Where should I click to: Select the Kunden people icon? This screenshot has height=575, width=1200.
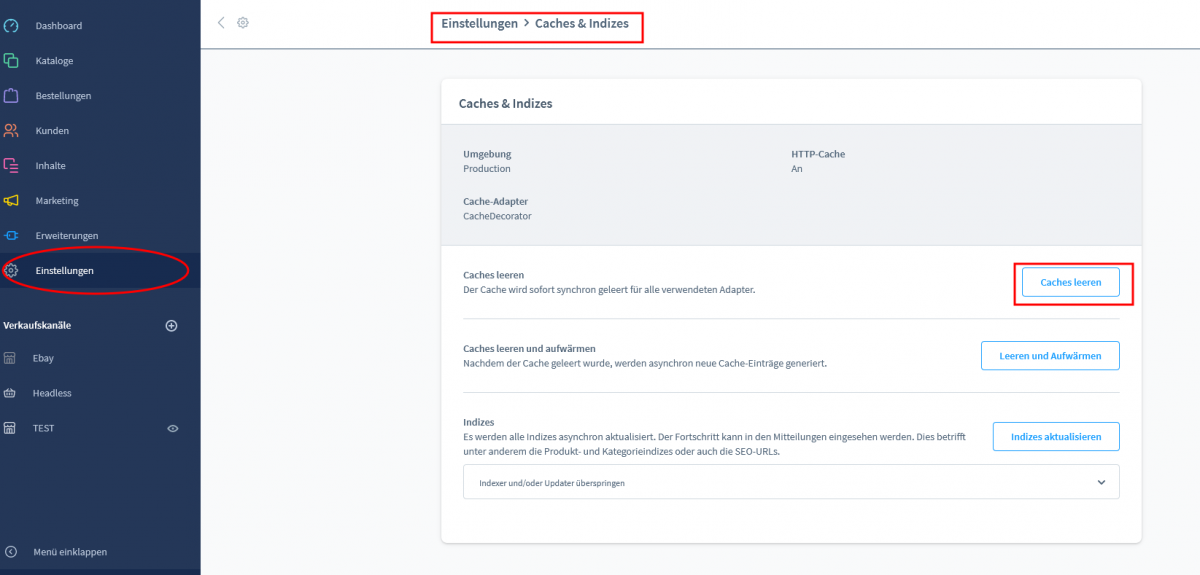[x=11, y=131]
